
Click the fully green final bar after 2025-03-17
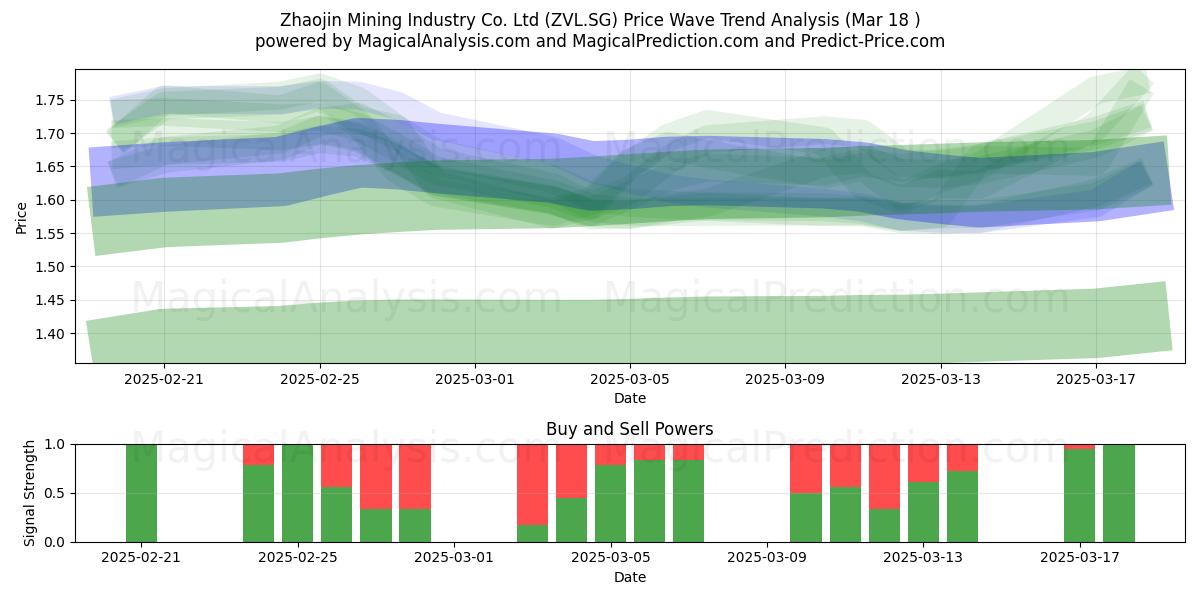pyautogui.click(x=1119, y=493)
